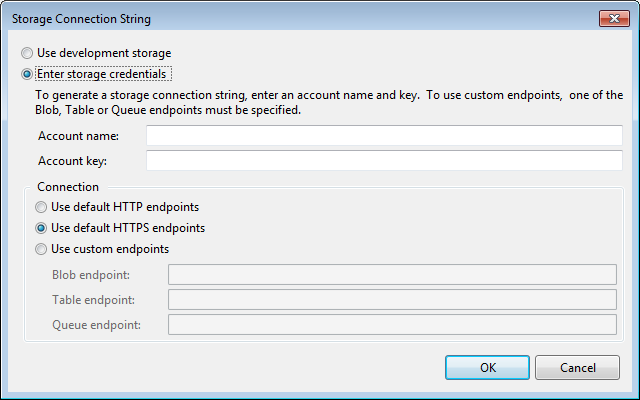
Task: Click the Account key label
Action: point(72,161)
